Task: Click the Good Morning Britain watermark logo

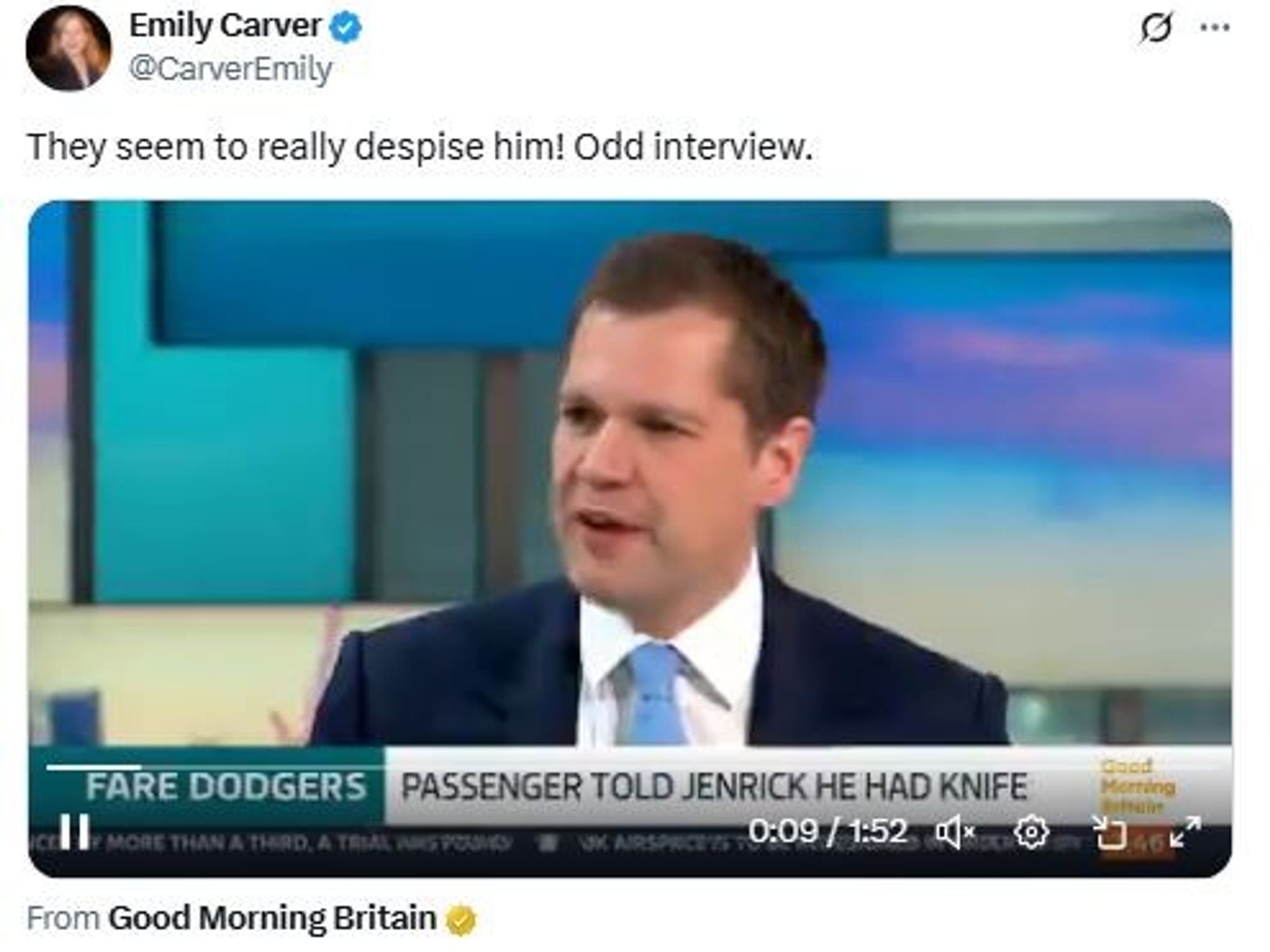Action: pyautogui.click(x=1138, y=786)
